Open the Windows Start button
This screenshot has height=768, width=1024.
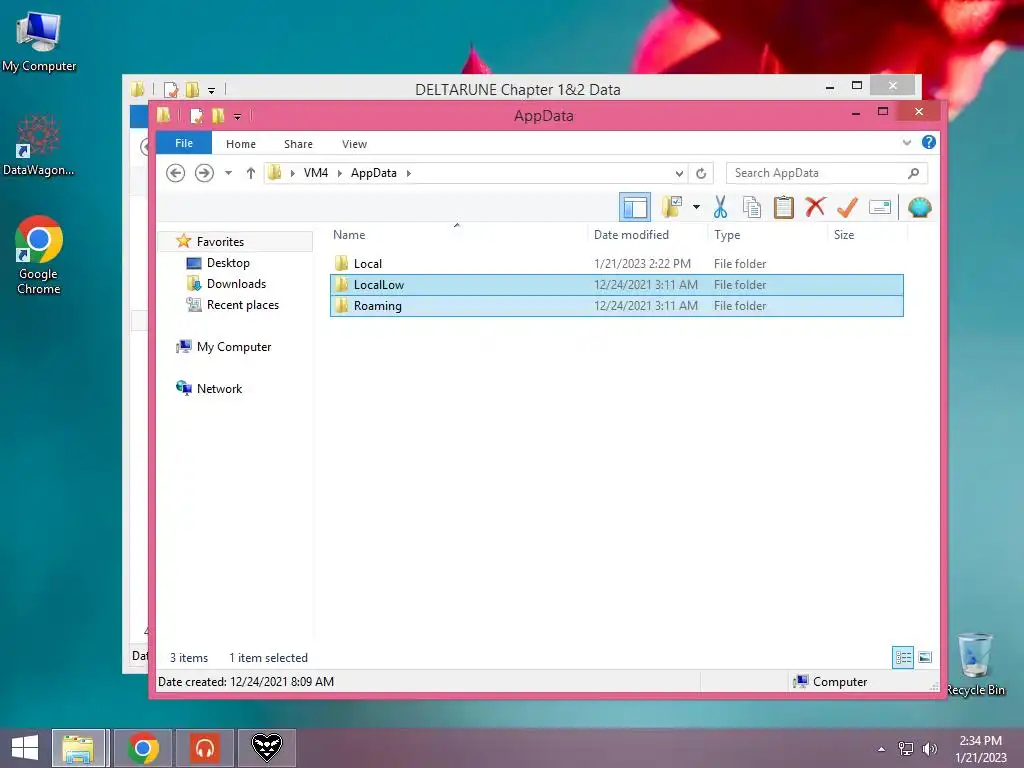pyautogui.click(x=25, y=748)
